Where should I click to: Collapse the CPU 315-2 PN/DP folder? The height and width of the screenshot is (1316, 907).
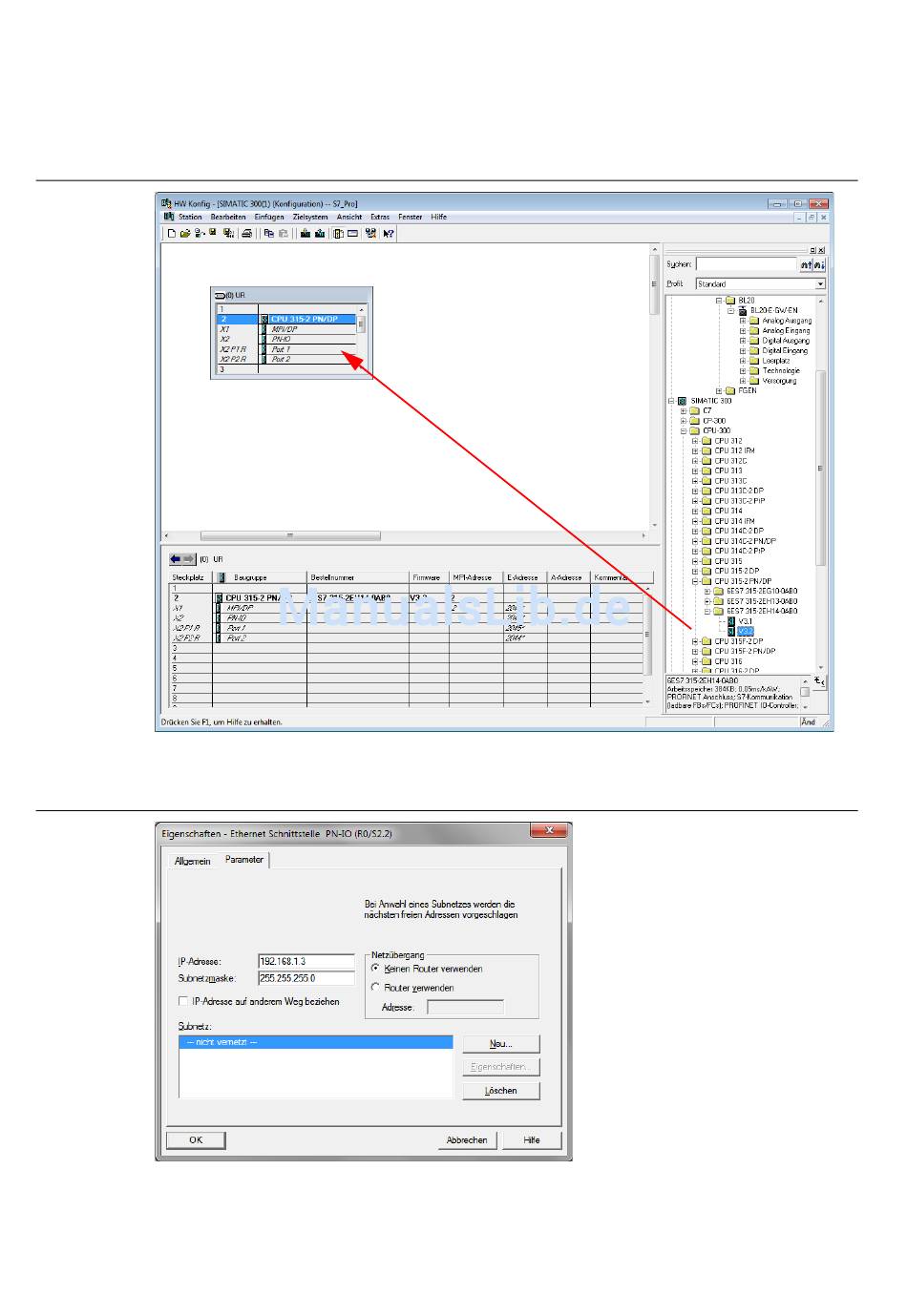[x=695, y=581]
